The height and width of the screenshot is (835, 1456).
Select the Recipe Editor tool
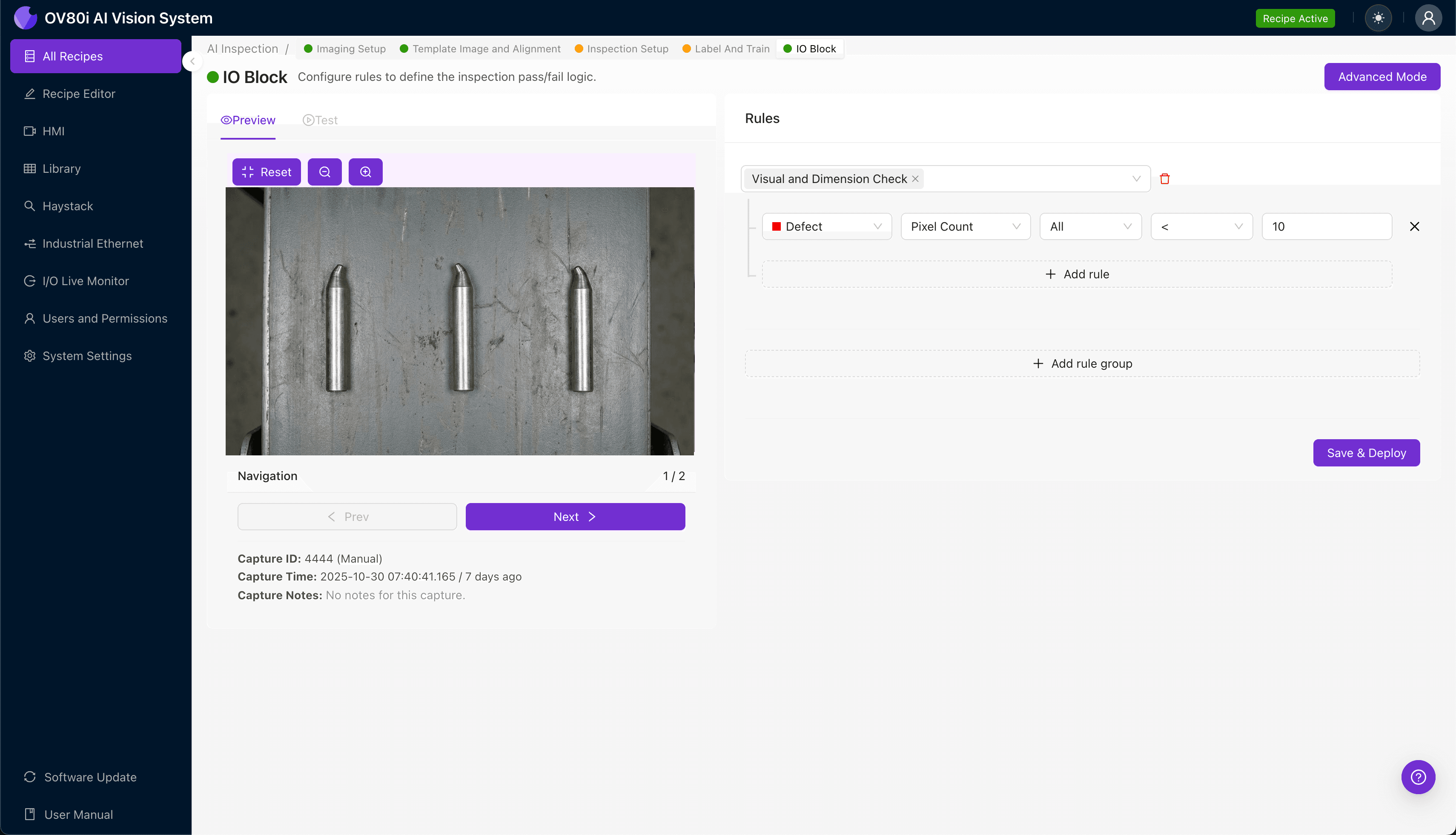(79, 94)
